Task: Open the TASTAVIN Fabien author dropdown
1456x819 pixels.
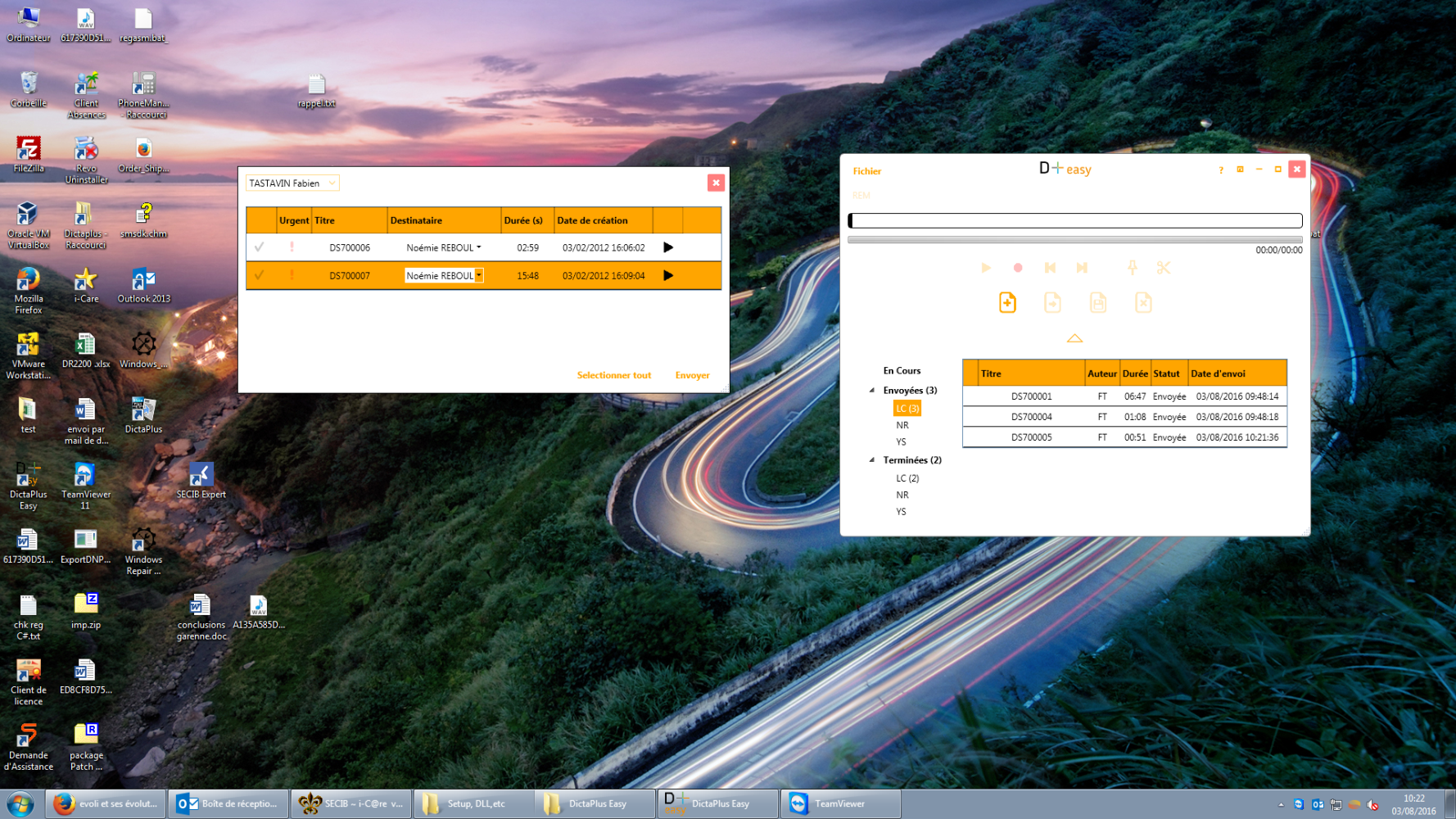Action: click(332, 183)
